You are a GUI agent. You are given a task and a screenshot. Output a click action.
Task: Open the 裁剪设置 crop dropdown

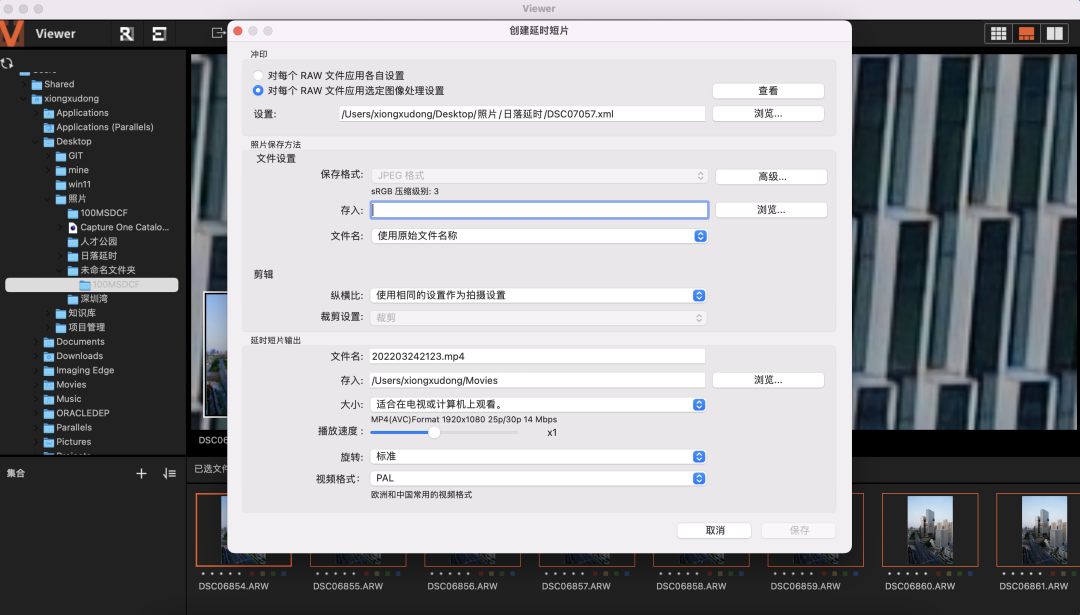coord(538,318)
